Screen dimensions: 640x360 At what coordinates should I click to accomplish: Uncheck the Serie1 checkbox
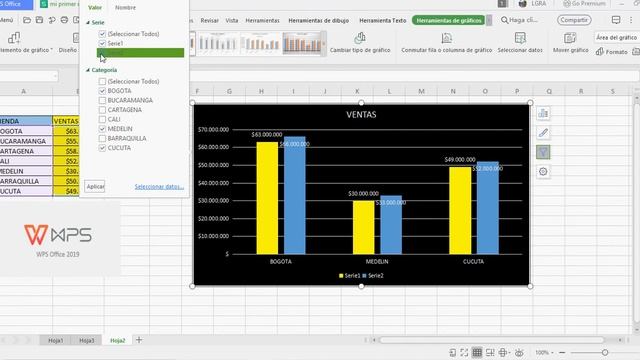click(102, 43)
